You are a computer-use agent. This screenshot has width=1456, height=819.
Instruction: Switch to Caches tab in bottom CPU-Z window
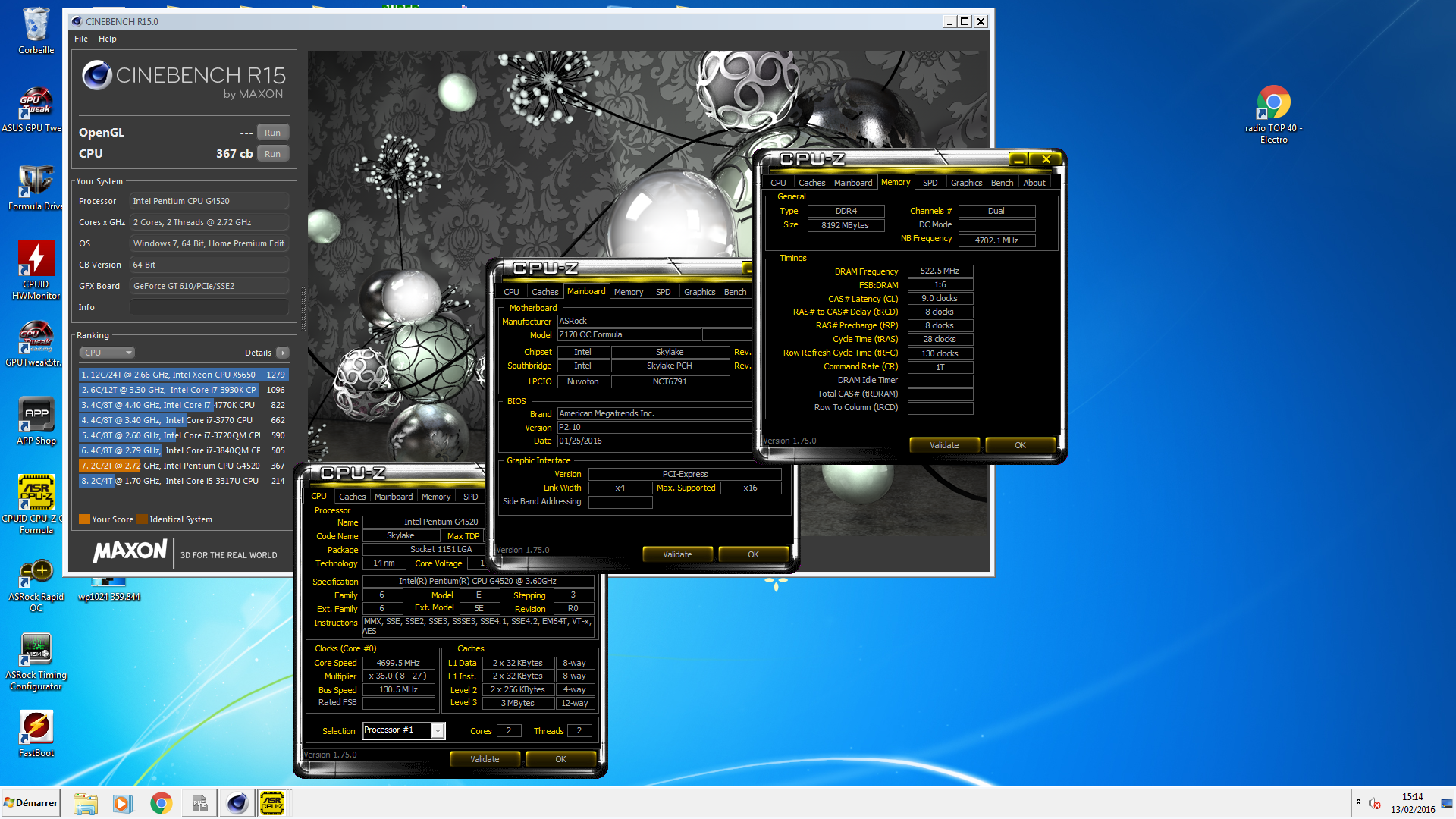352,497
